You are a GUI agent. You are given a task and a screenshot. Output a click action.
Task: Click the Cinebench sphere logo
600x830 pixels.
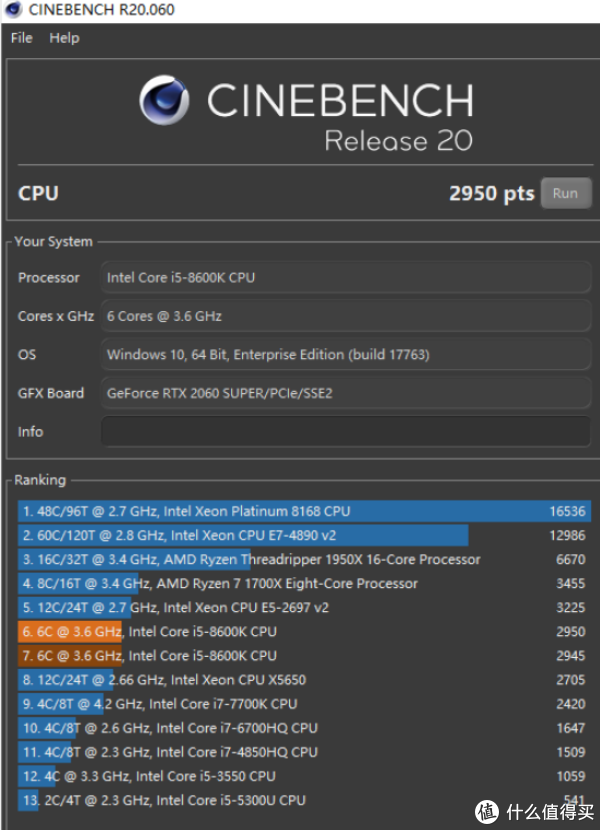pyautogui.click(x=164, y=100)
